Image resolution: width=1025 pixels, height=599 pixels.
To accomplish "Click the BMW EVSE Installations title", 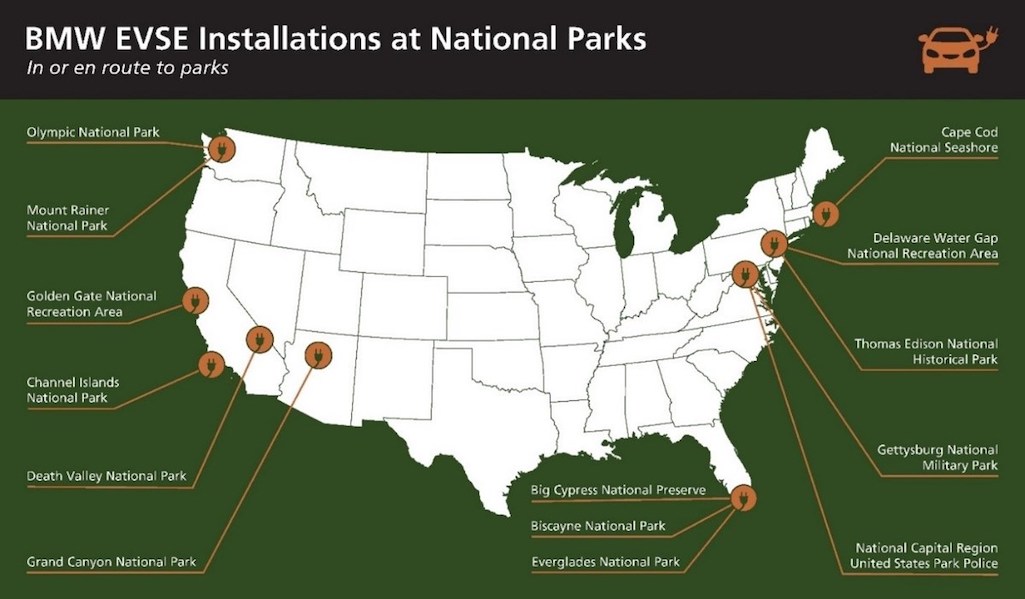I will point(335,39).
